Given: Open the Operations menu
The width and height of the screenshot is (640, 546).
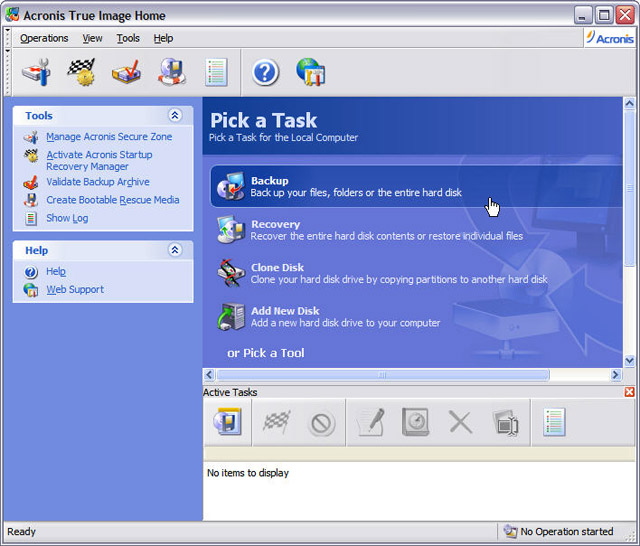Looking at the screenshot, I should point(44,38).
